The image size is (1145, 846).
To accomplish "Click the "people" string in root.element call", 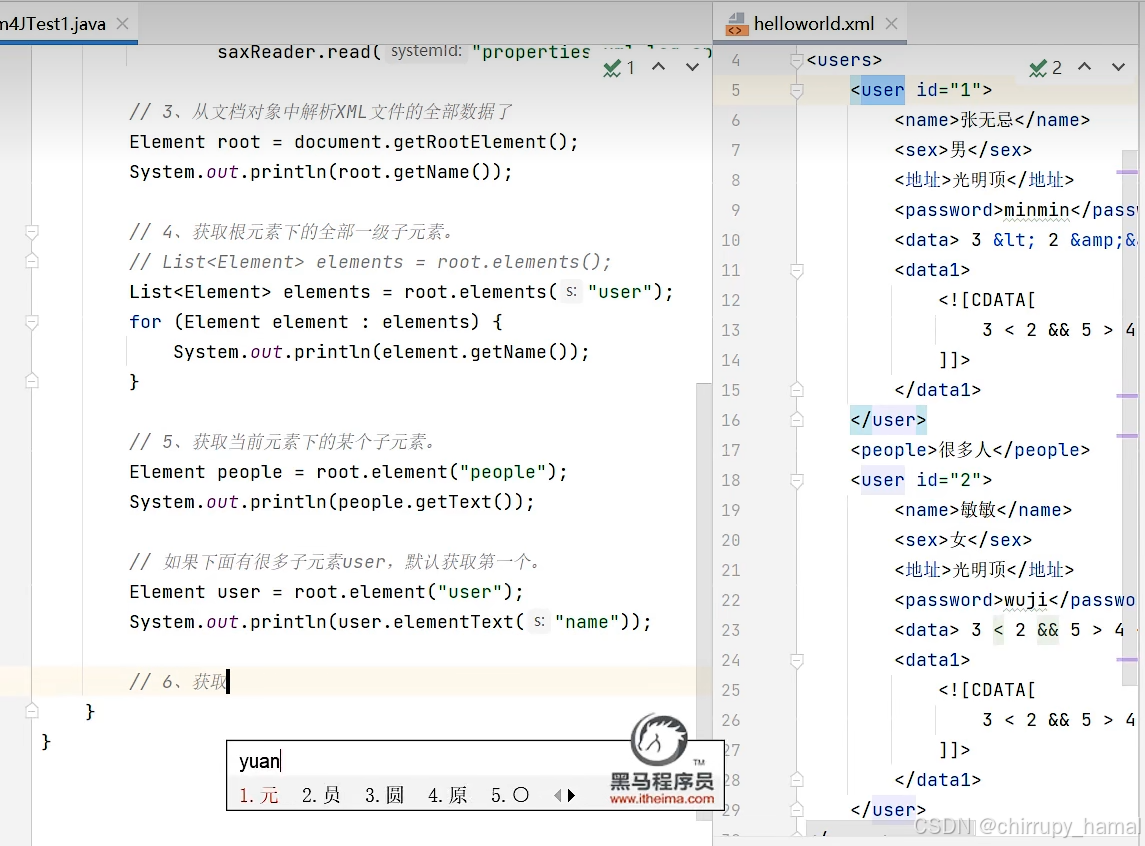I will 502,472.
